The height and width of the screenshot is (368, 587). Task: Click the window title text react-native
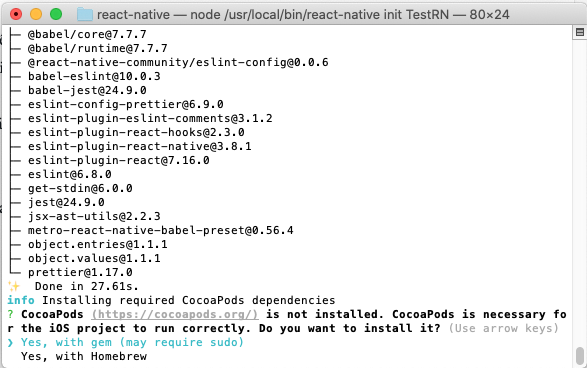[133, 15]
